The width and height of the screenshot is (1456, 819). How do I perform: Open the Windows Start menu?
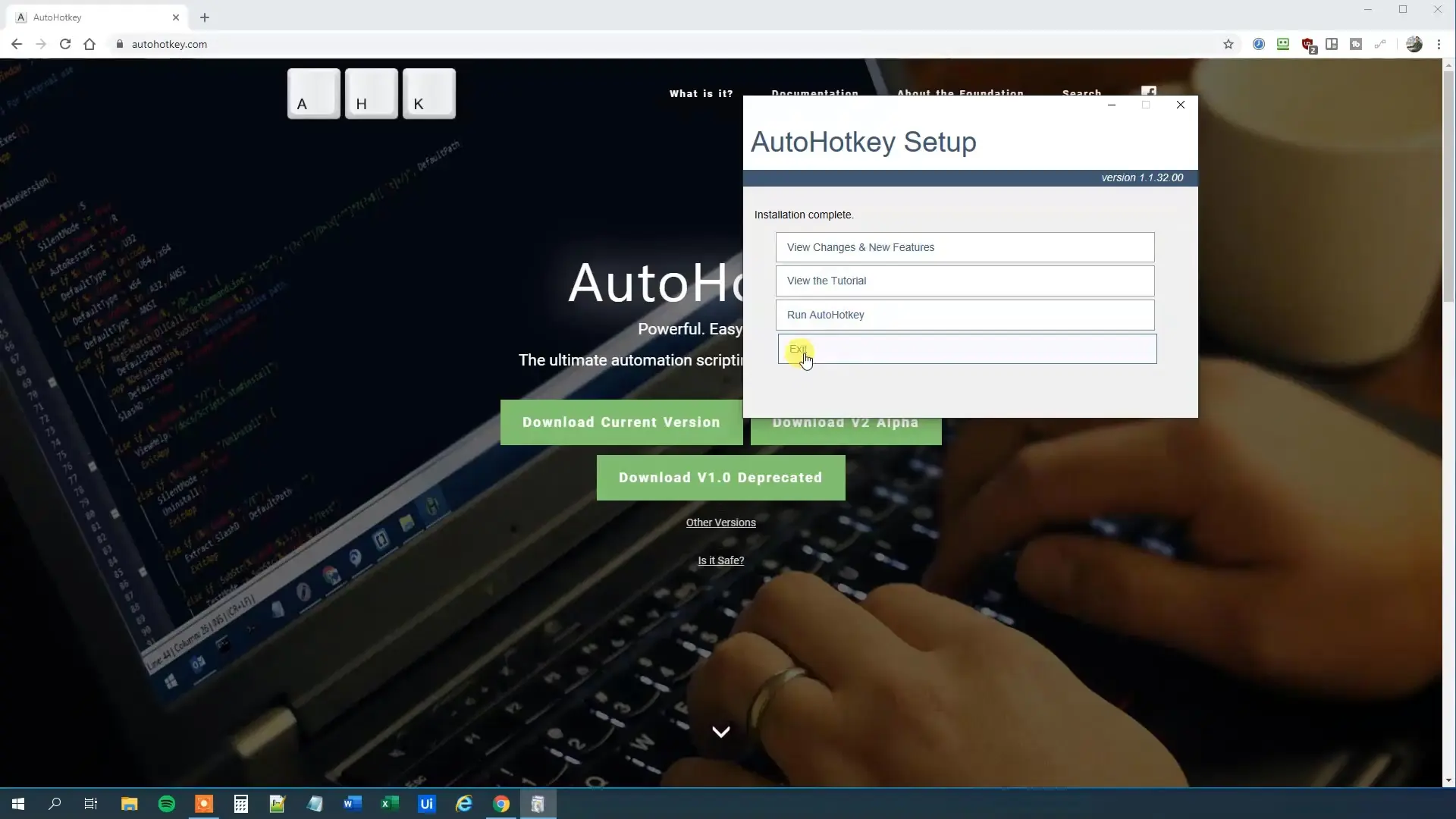(x=18, y=804)
